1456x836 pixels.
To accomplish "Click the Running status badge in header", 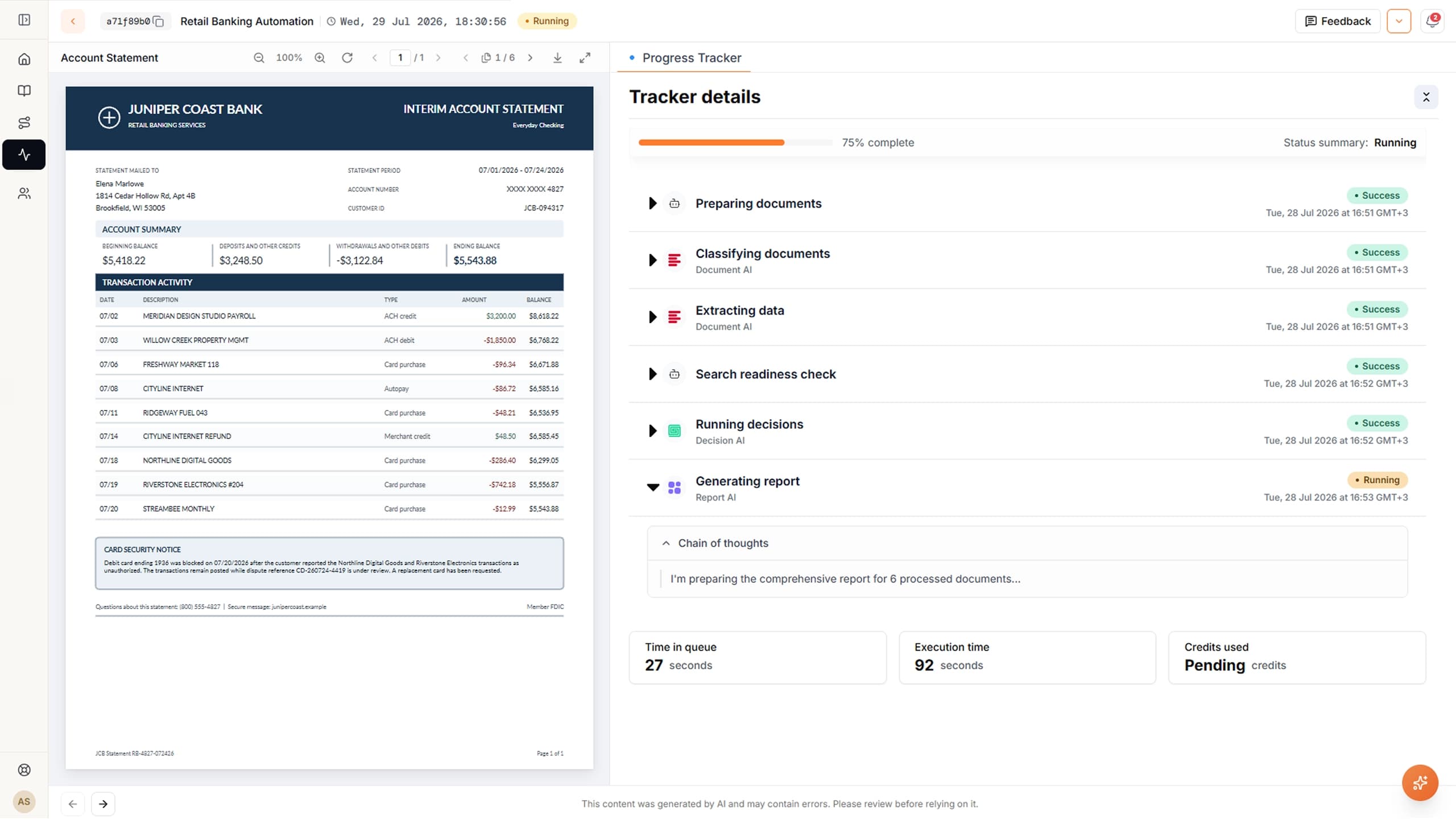I will click(x=547, y=21).
